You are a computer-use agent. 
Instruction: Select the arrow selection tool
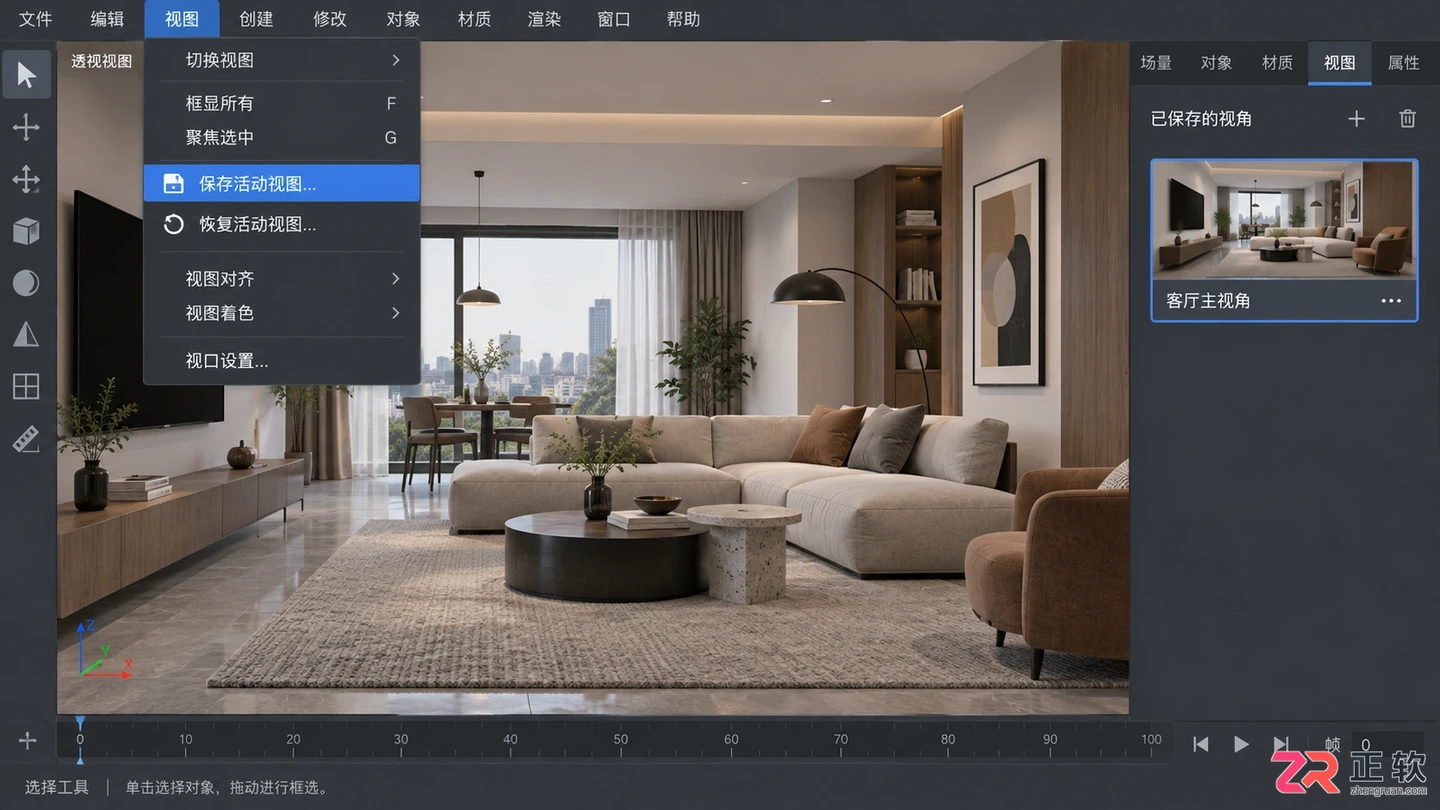point(26,75)
